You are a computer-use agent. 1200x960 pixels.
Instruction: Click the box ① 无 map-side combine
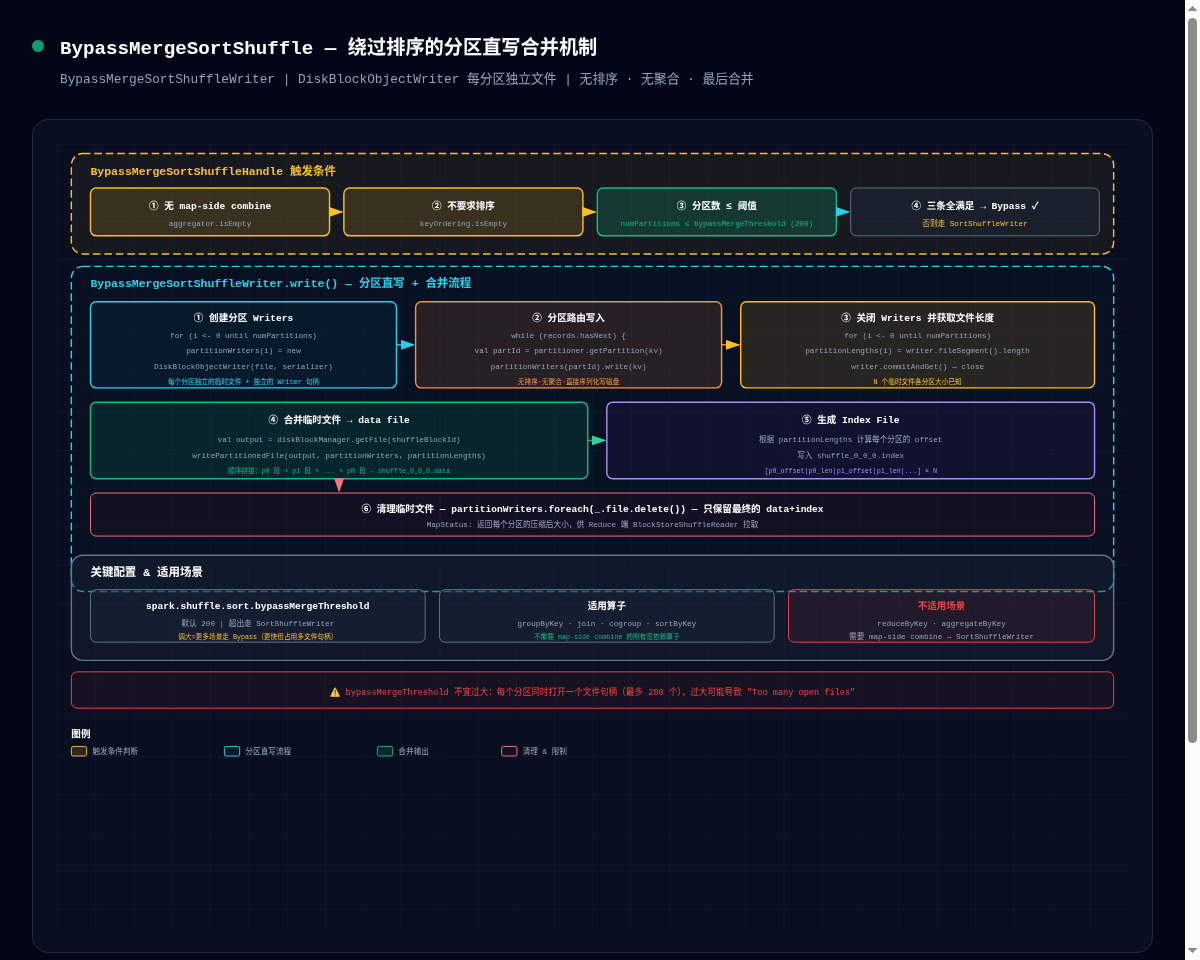[x=210, y=212]
